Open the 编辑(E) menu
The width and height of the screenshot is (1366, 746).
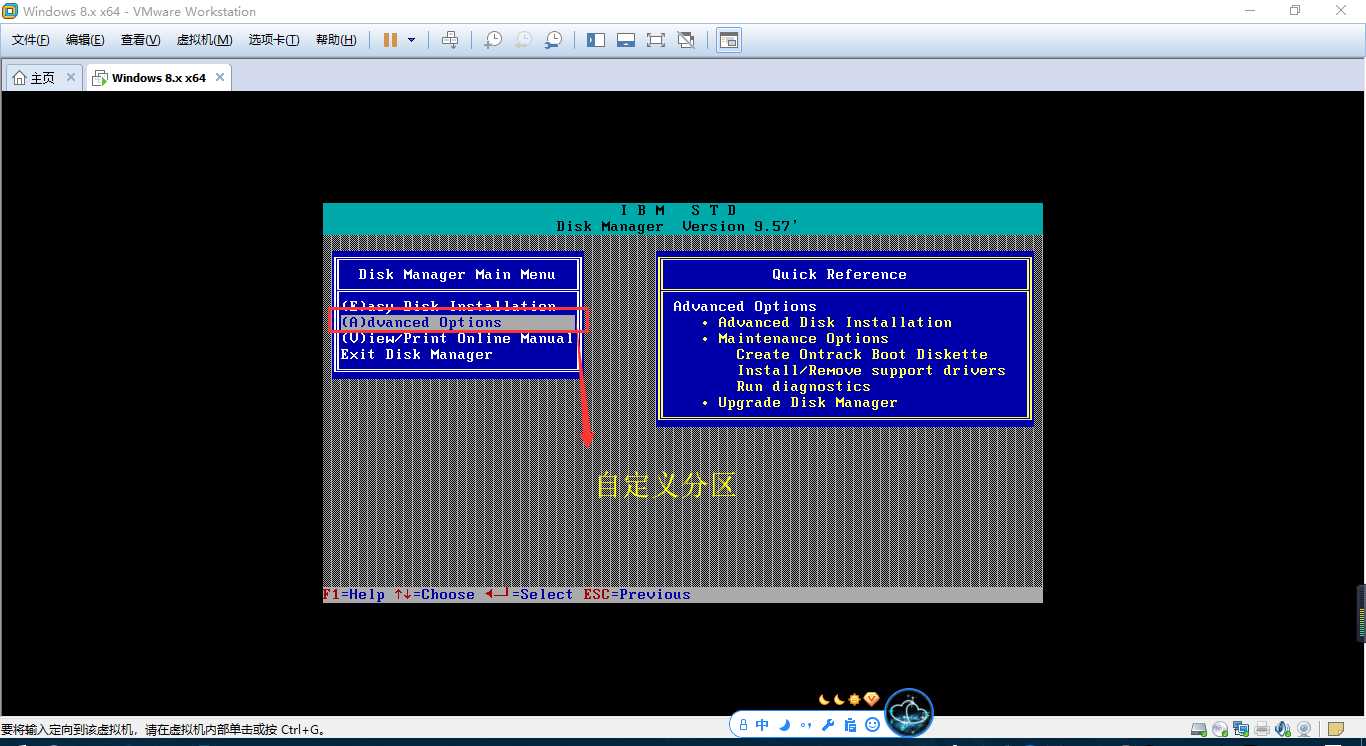tap(85, 40)
